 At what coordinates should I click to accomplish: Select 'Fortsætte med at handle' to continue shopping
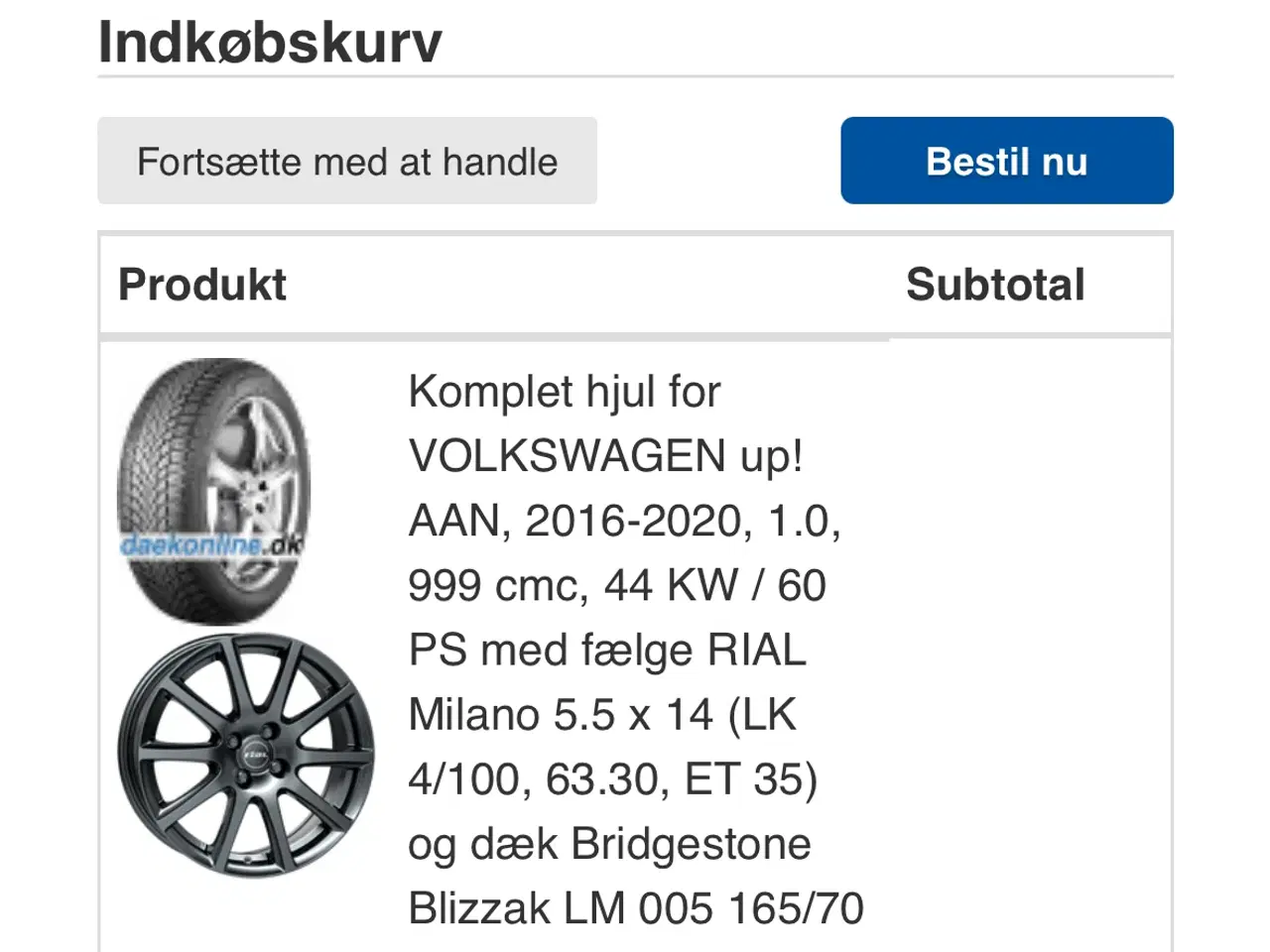point(348,161)
